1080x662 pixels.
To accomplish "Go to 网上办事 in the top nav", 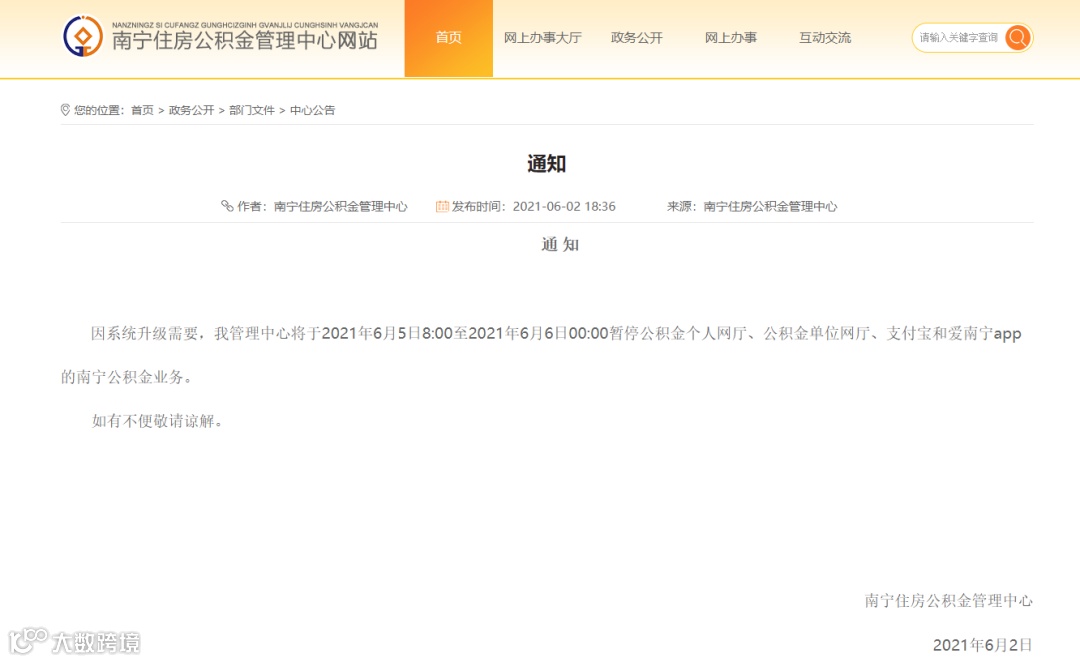I will [x=730, y=38].
